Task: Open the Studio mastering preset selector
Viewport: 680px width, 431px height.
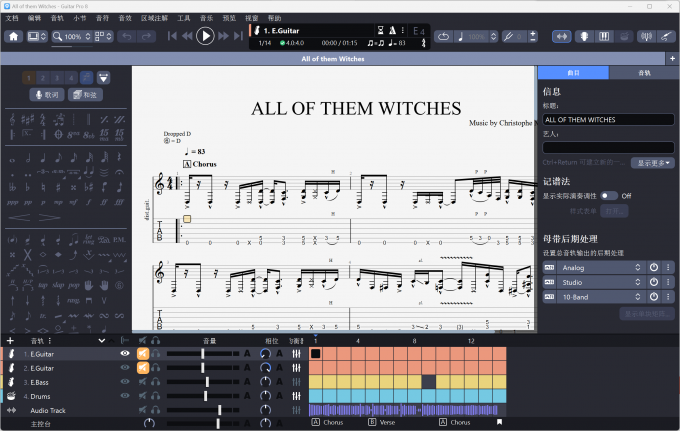Action: [601, 283]
